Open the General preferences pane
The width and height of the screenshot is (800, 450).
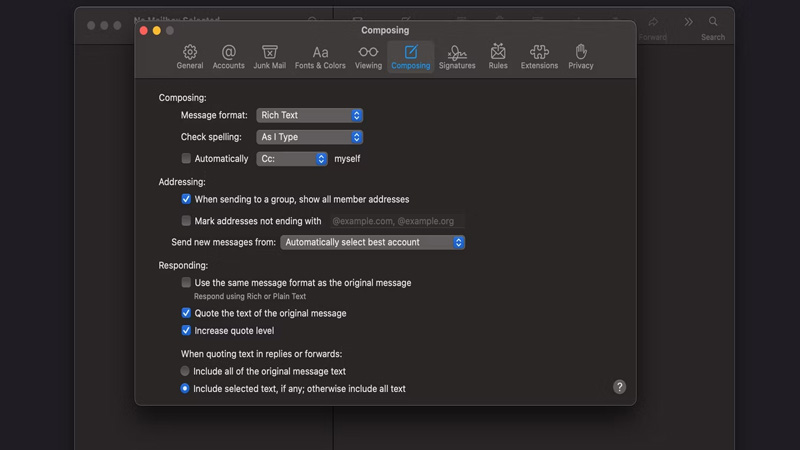click(190, 56)
